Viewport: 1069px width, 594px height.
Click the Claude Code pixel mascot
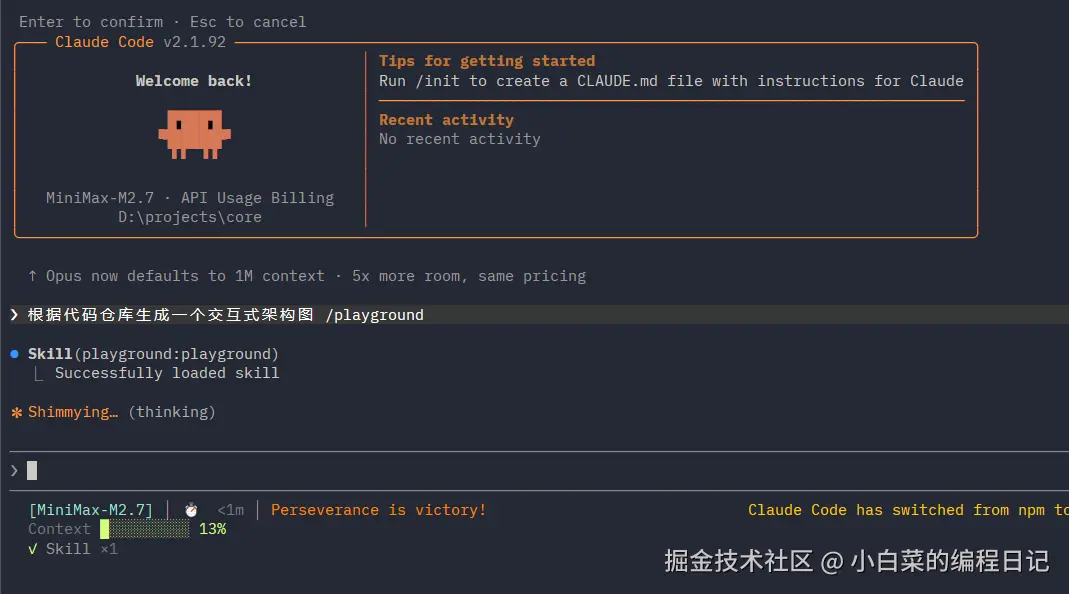tap(194, 134)
